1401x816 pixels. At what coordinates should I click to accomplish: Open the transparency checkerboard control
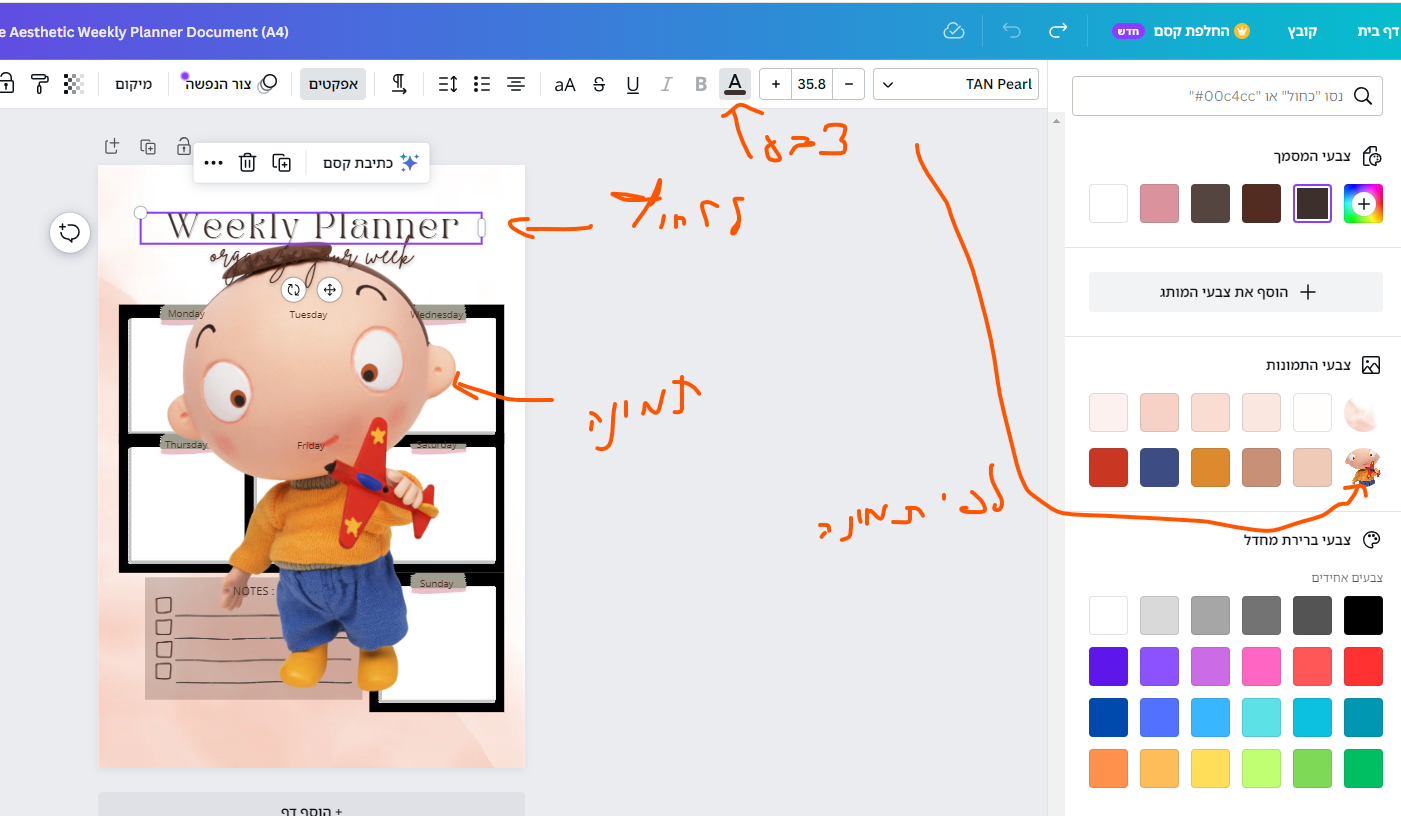coord(73,84)
